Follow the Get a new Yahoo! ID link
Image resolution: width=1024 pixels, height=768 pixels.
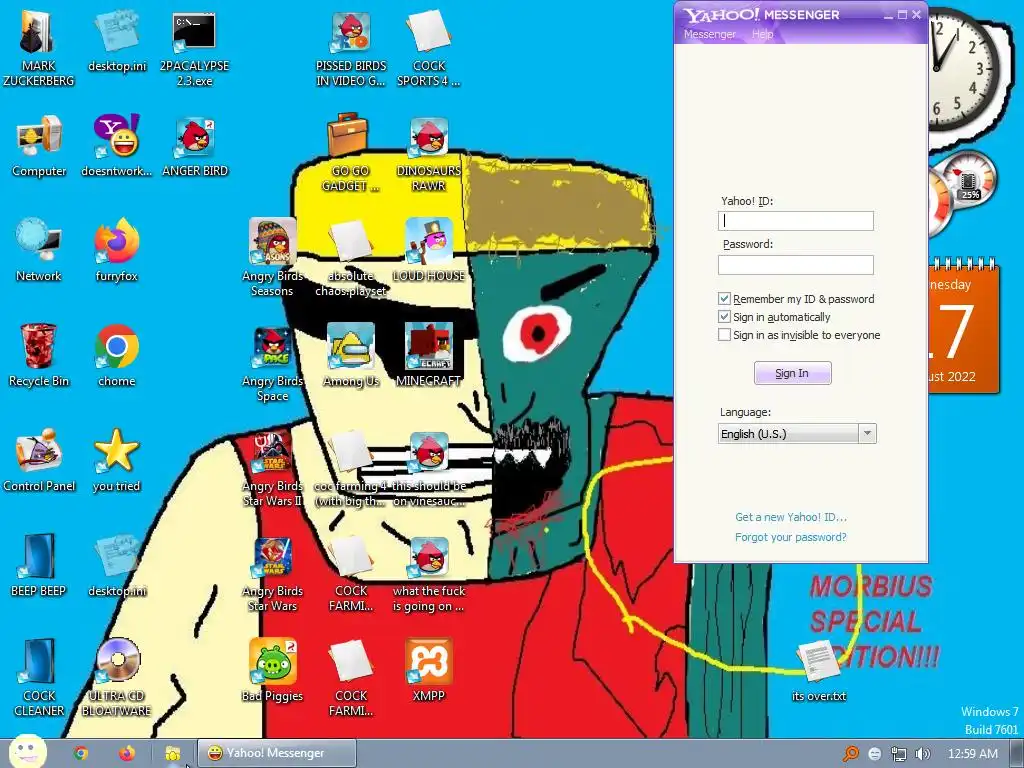point(791,517)
